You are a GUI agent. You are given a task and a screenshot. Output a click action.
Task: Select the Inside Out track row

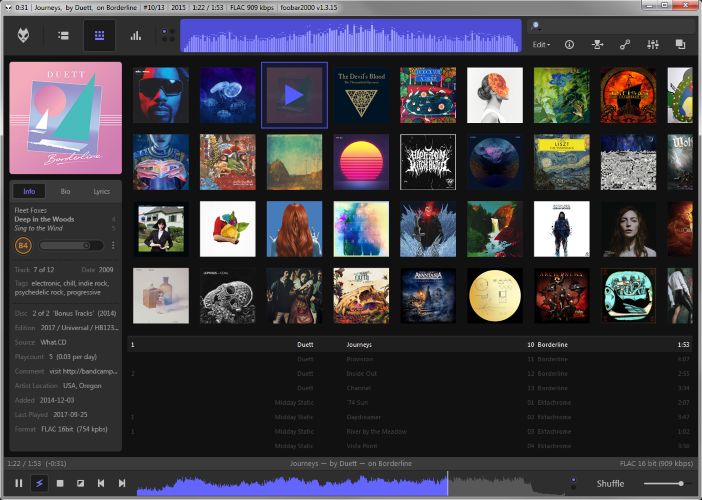point(359,373)
